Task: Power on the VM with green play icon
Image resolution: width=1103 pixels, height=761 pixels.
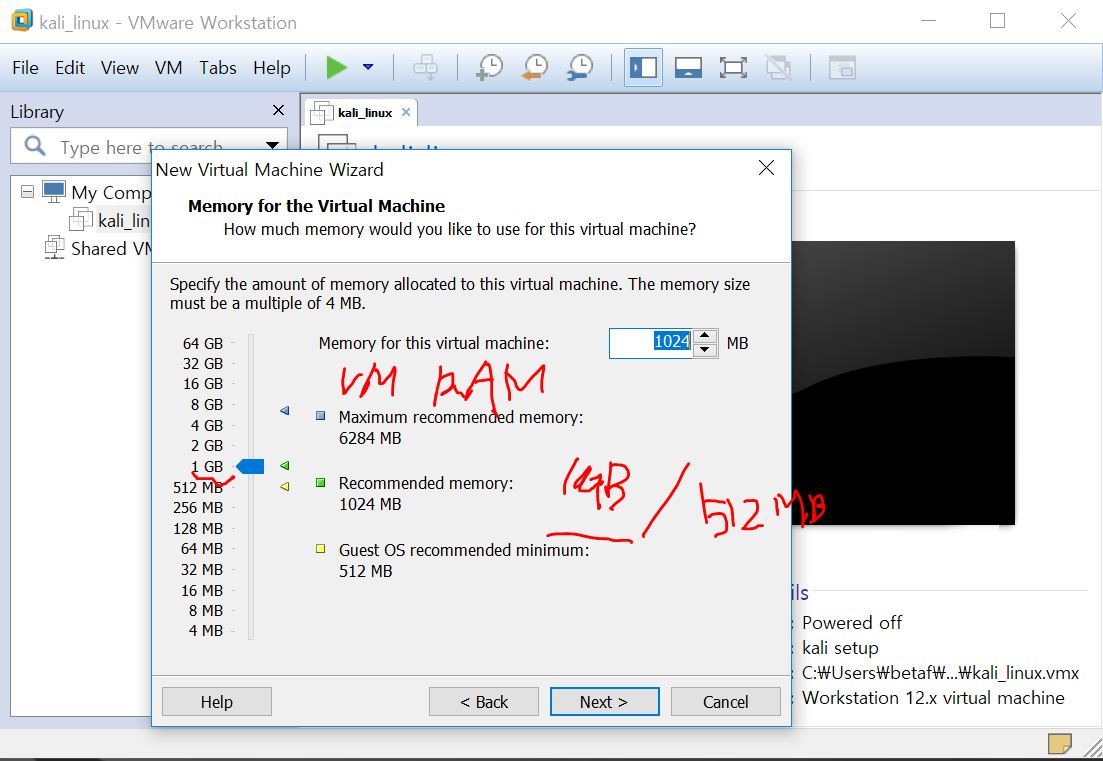Action: point(336,68)
